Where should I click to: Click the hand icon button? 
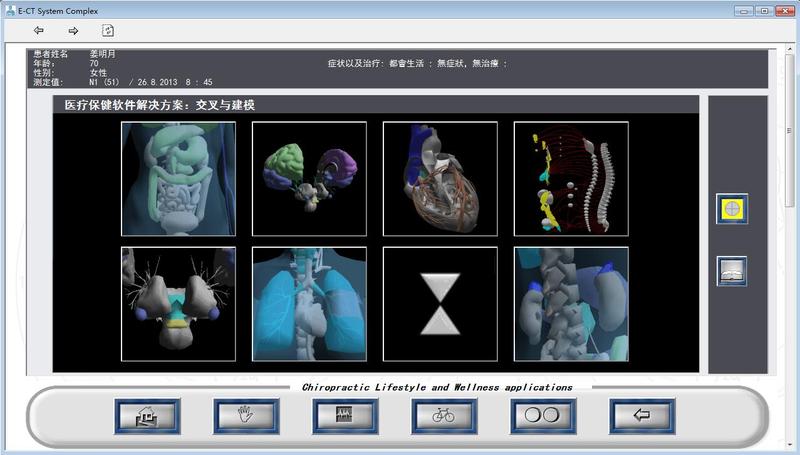click(x=246, y=415)
